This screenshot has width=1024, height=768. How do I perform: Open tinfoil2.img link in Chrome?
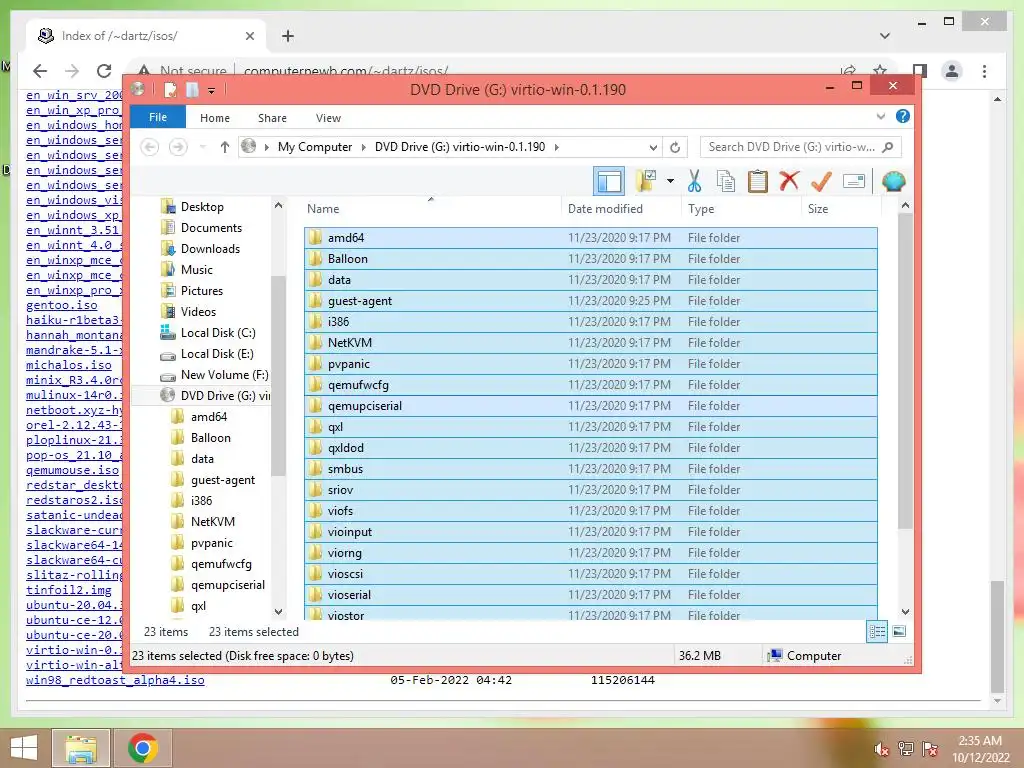(x=69, y=590)
